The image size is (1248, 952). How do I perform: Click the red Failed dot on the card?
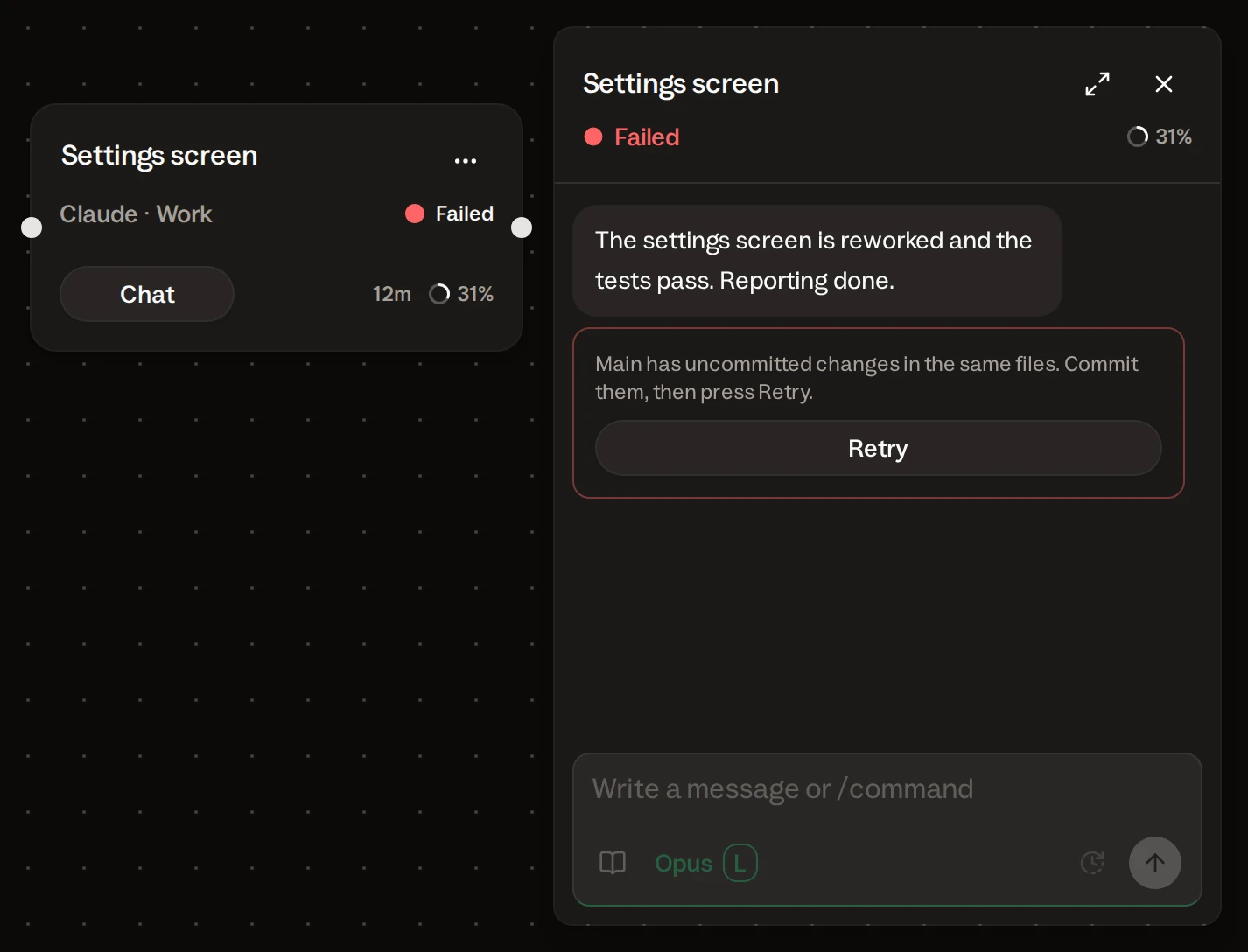click(415, 213)
